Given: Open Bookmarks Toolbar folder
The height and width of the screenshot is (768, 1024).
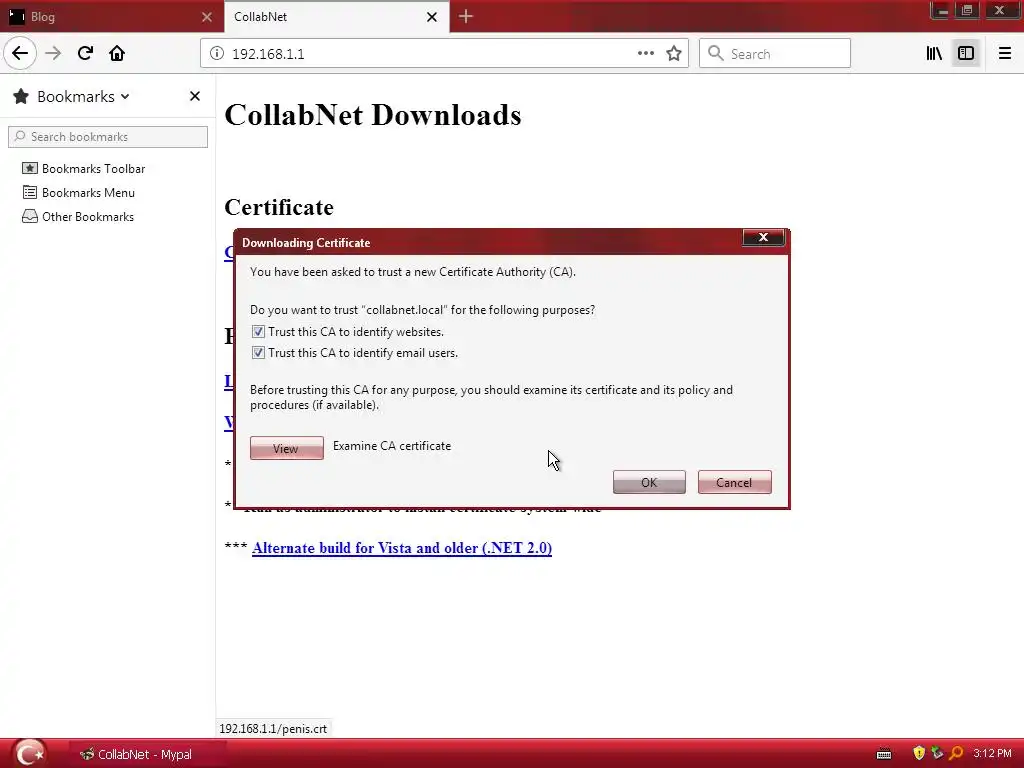Looking at the screenshot, I should 84,168.
